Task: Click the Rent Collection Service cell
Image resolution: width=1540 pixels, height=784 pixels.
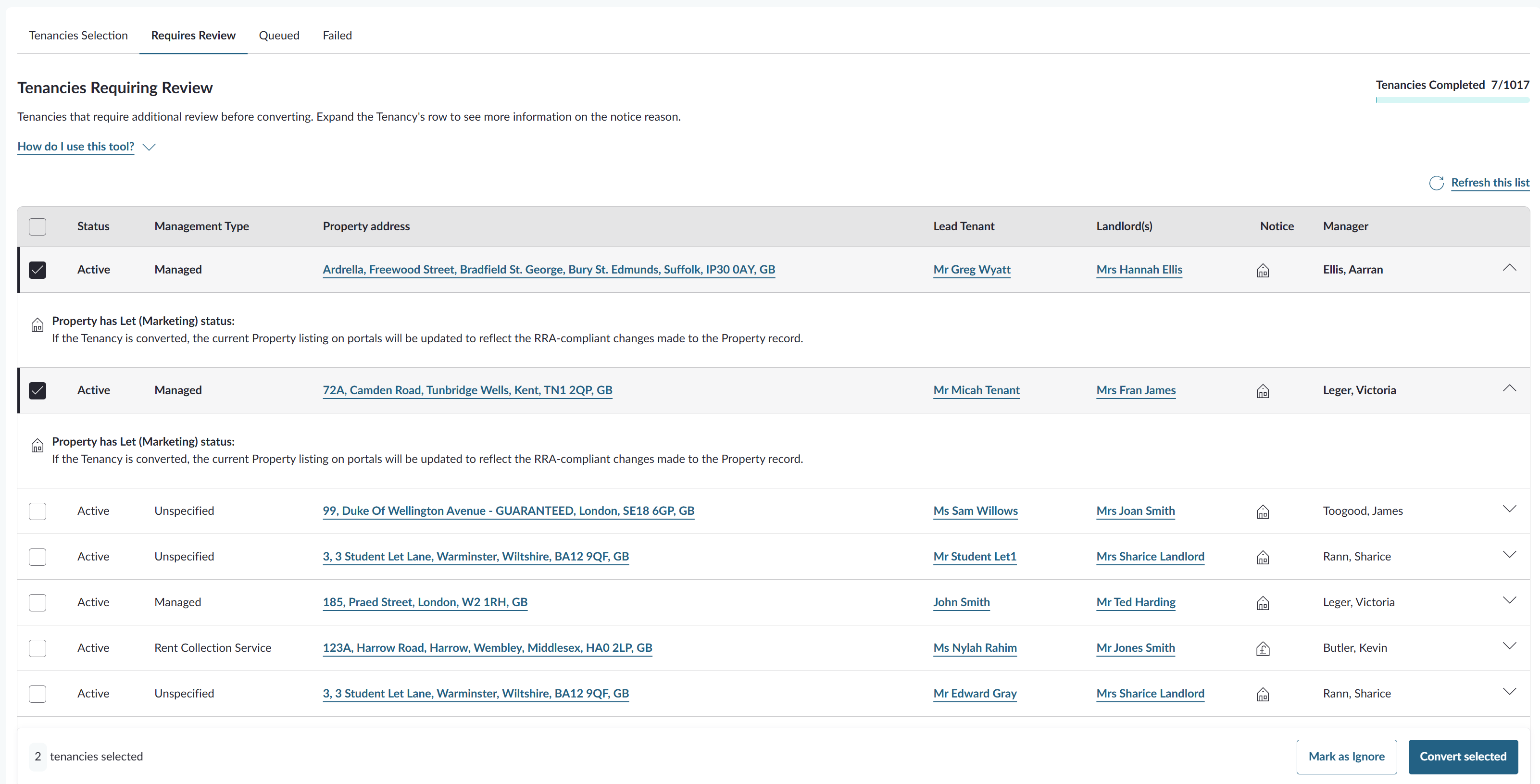Action: point(212,648)
